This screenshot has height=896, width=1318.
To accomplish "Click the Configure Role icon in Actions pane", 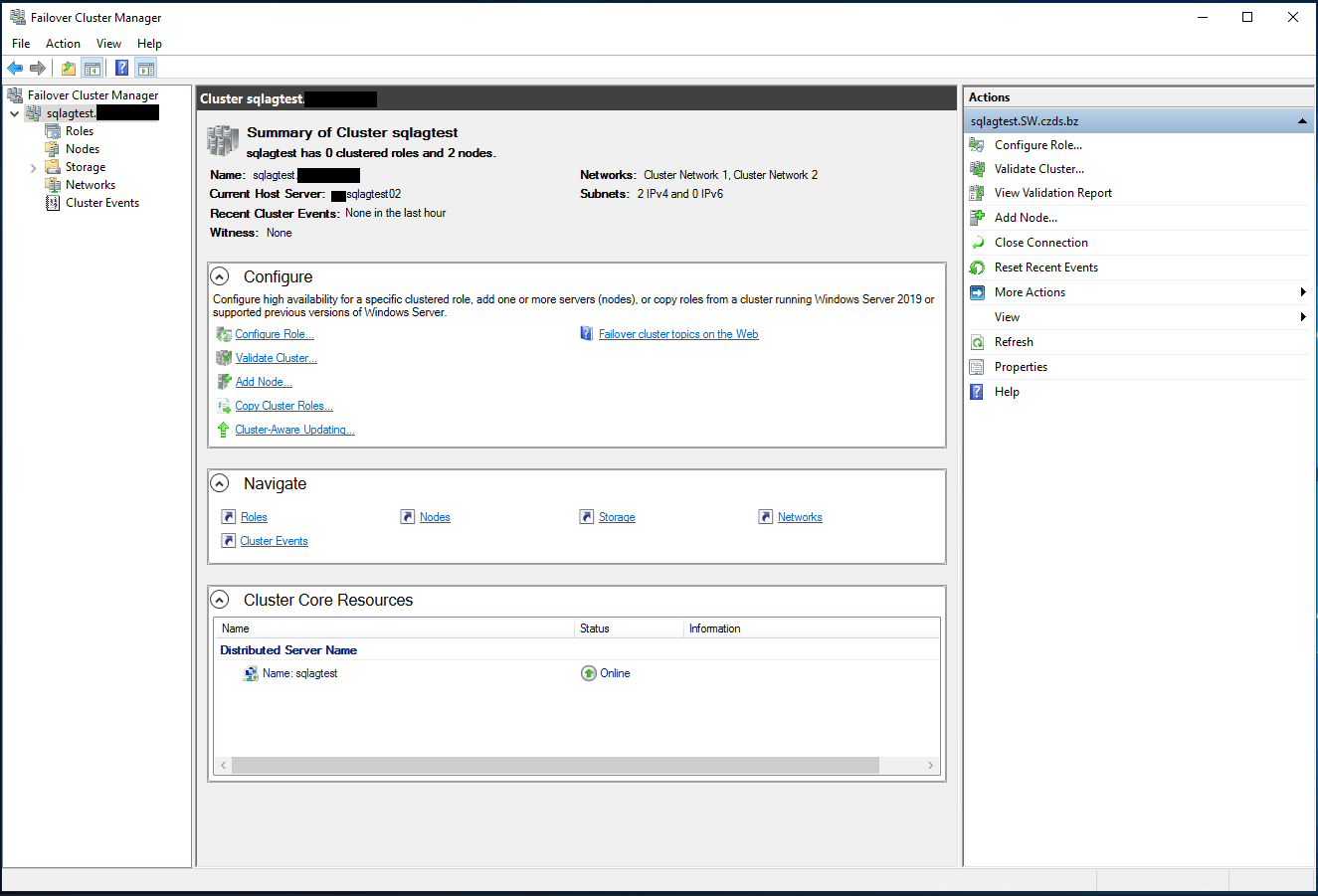I will point(977,145).
